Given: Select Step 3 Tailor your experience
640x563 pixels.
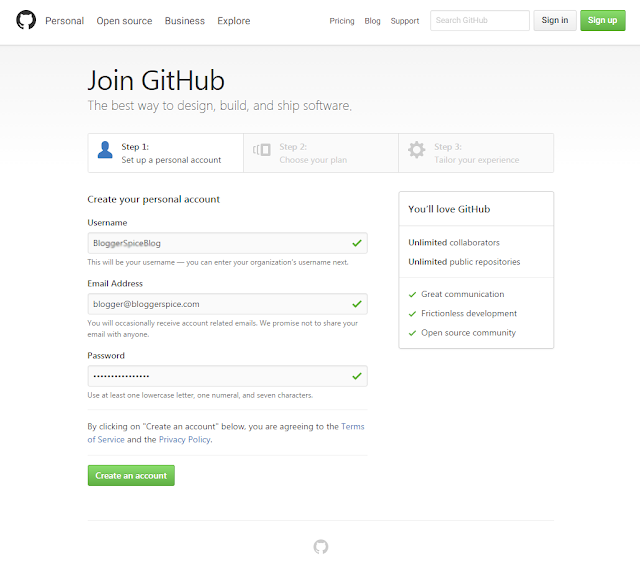Looking at the screenshot, I should coord(476,153).
